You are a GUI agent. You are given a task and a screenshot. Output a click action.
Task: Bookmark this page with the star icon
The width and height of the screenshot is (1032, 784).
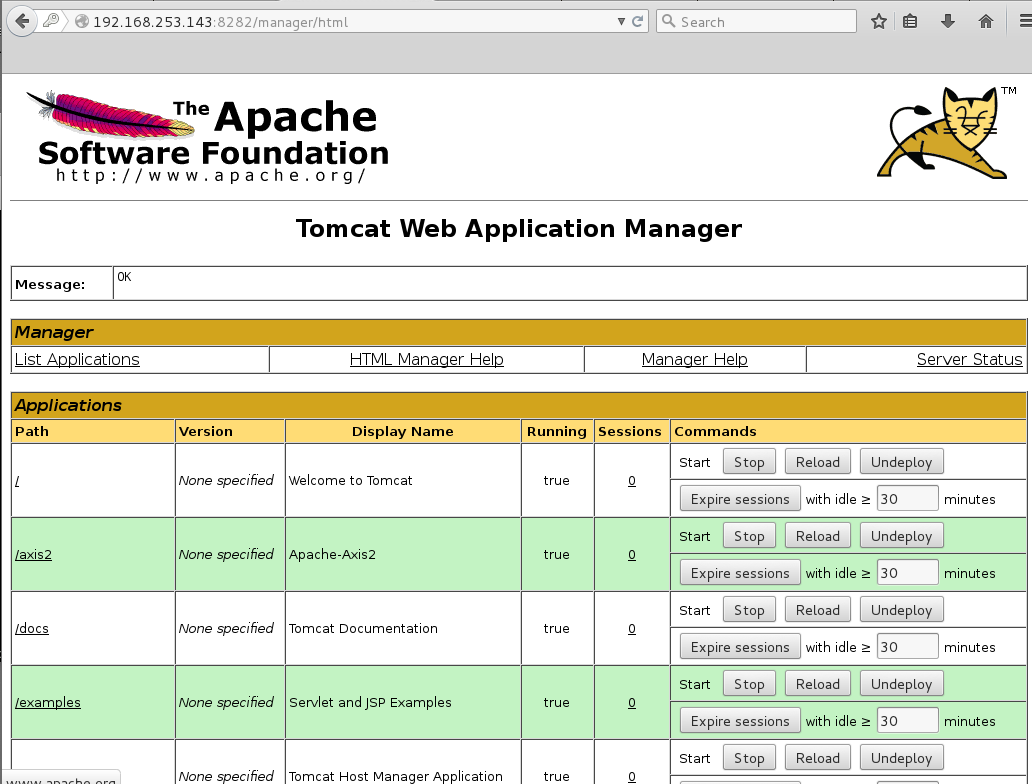pos(878,21)
